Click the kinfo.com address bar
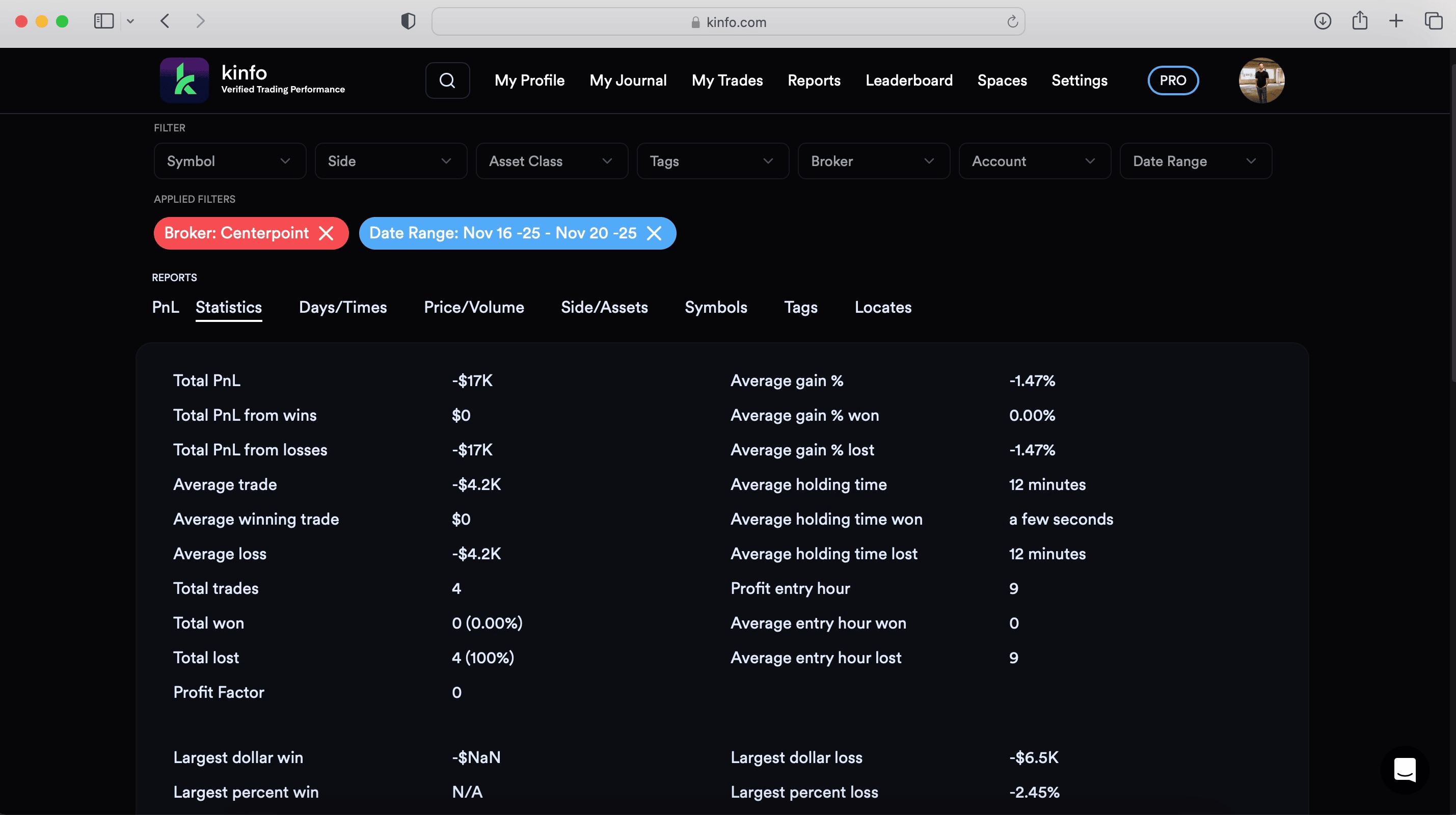1456x815 pixels. pyautogui.click(x=728, y=21)
